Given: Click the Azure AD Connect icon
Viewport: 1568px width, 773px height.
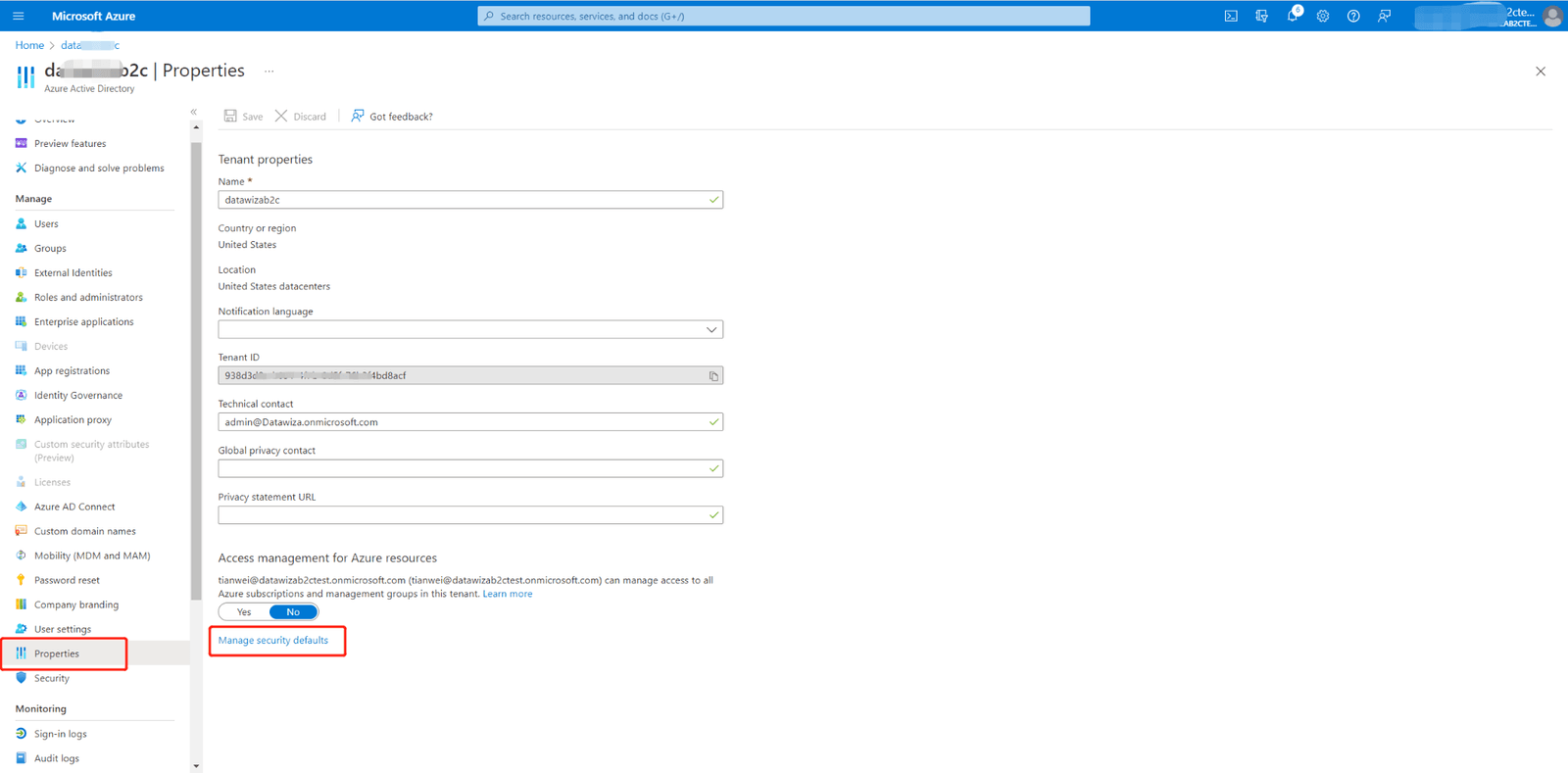Looking at the screenshot, I should [22, 507].
